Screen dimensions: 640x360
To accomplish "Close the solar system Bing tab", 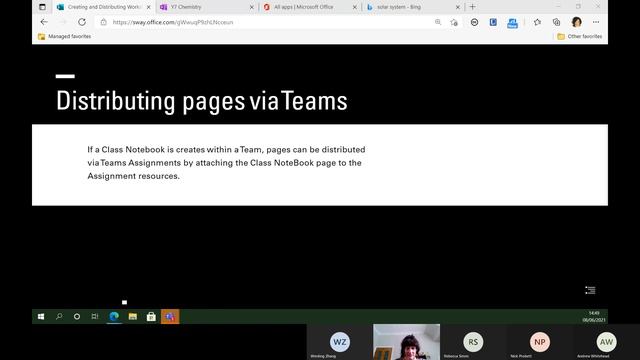I will [x=458, y=7].
